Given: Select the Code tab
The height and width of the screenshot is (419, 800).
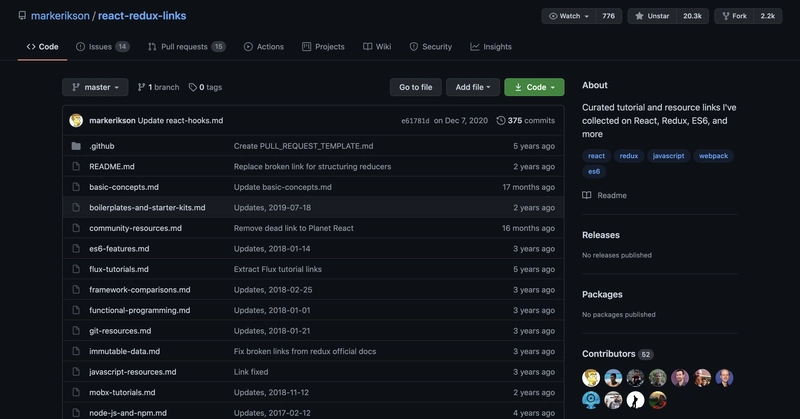Looking at the screenshot, I should pyautogui.click(x=42, y=46).
